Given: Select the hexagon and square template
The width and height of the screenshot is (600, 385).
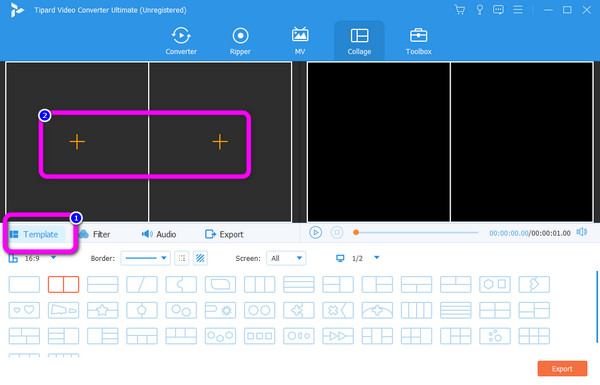Looking at the screenshot, I should (495, 284).
